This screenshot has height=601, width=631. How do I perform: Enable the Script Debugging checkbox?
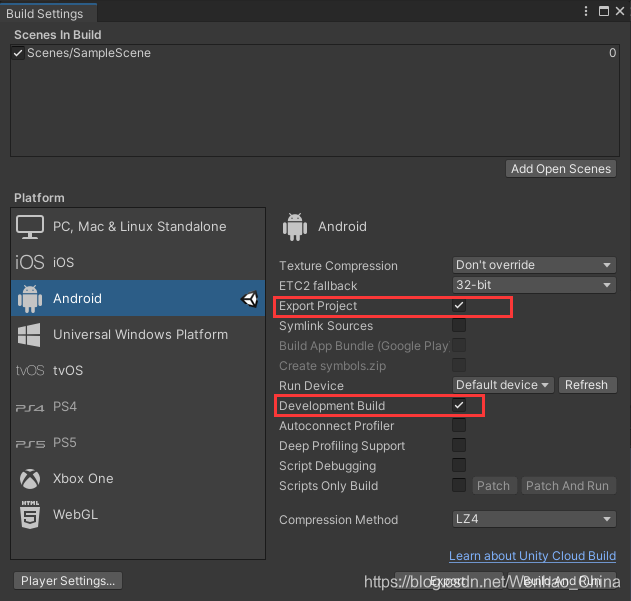click(x=459, y=465)
